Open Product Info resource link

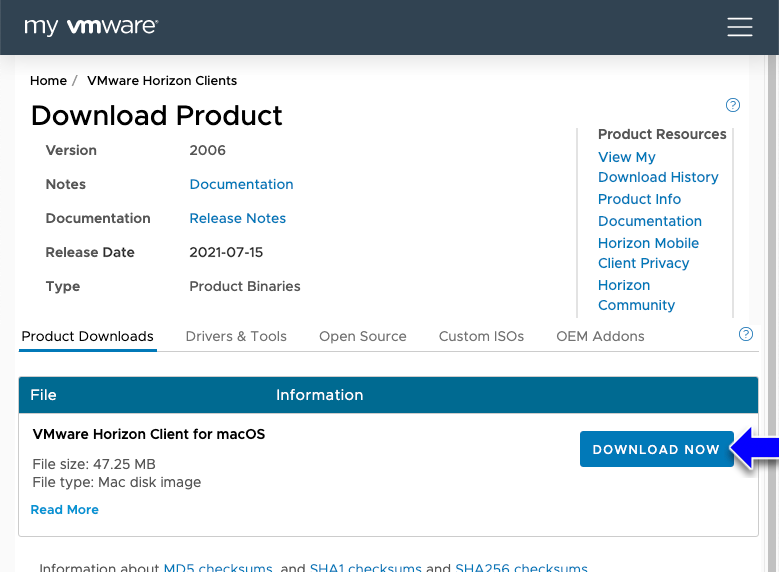[639, 199]
